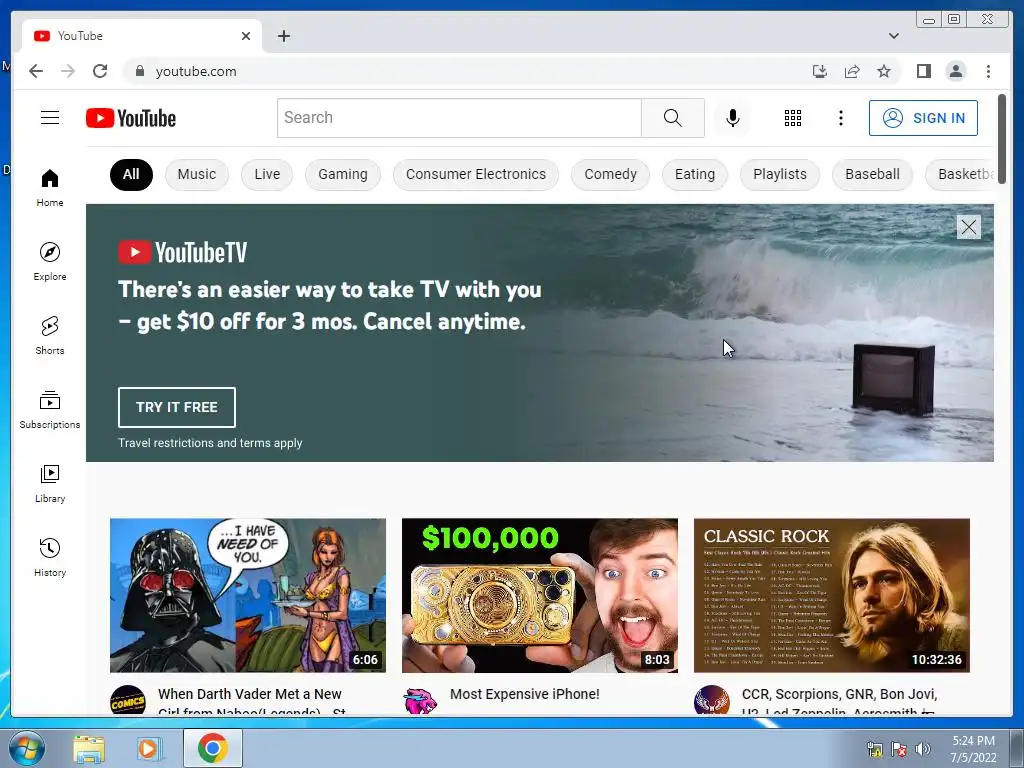Open the YouTube apps grid
Viewport: 1024px width, 768px height.
tap(793, 118)
